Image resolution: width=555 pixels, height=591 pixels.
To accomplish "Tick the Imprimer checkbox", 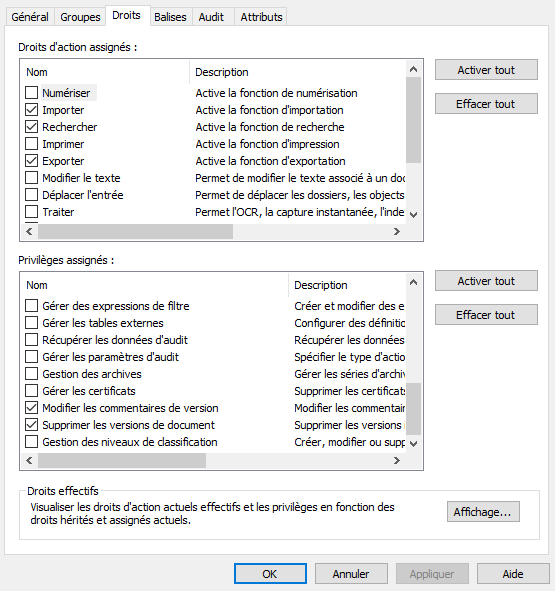I will 31,144.
